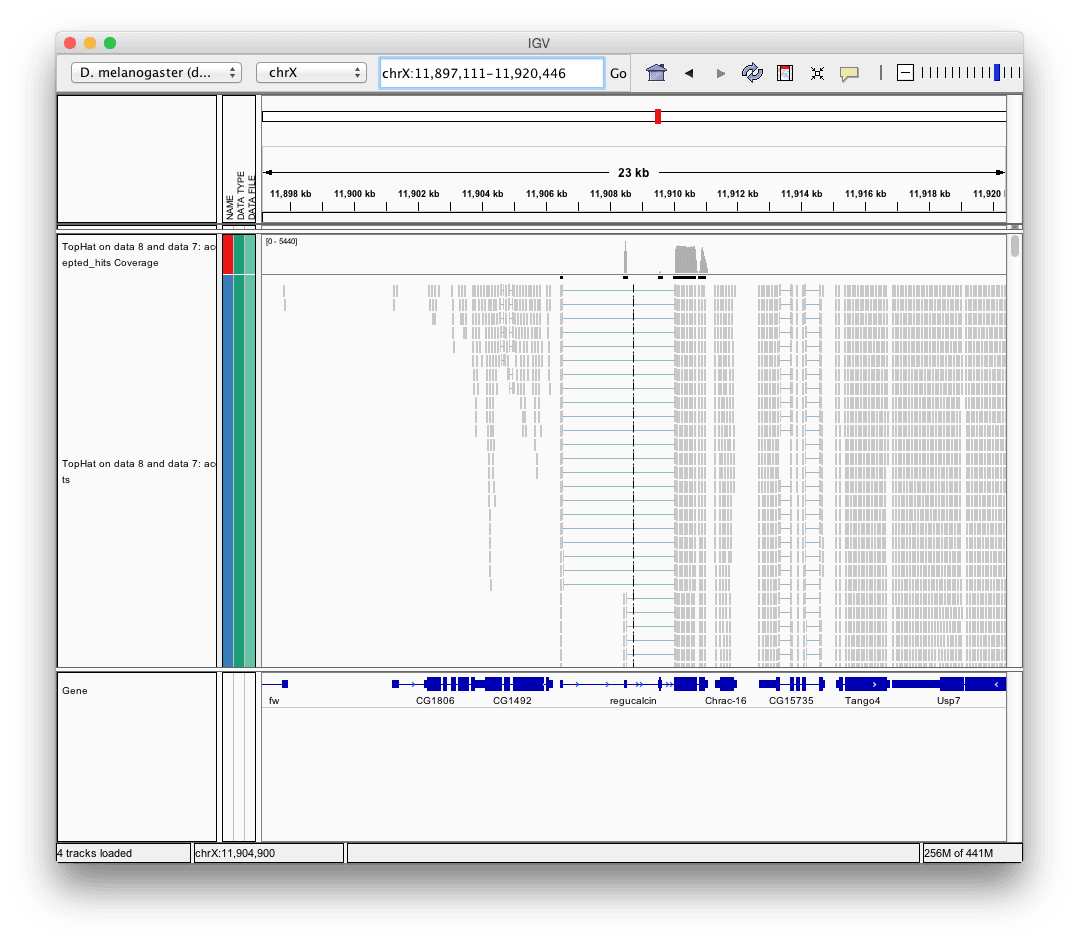Open the D. melanogaster genome dropdown
Viewport: 1079px width, 943px height.
point(156,73)
